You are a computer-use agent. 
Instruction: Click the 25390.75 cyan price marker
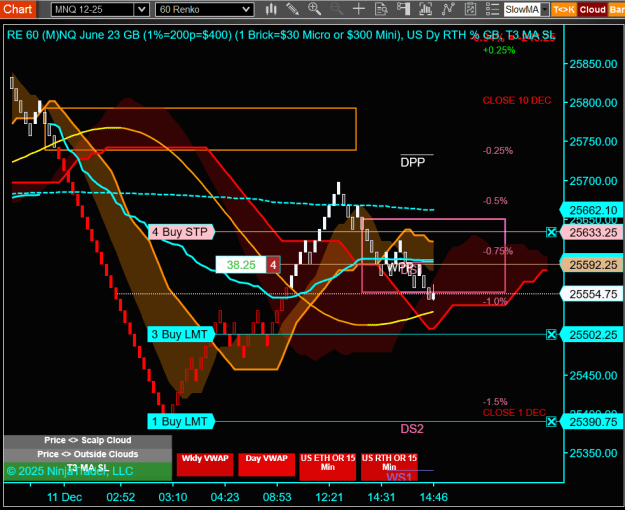(592, 422)
